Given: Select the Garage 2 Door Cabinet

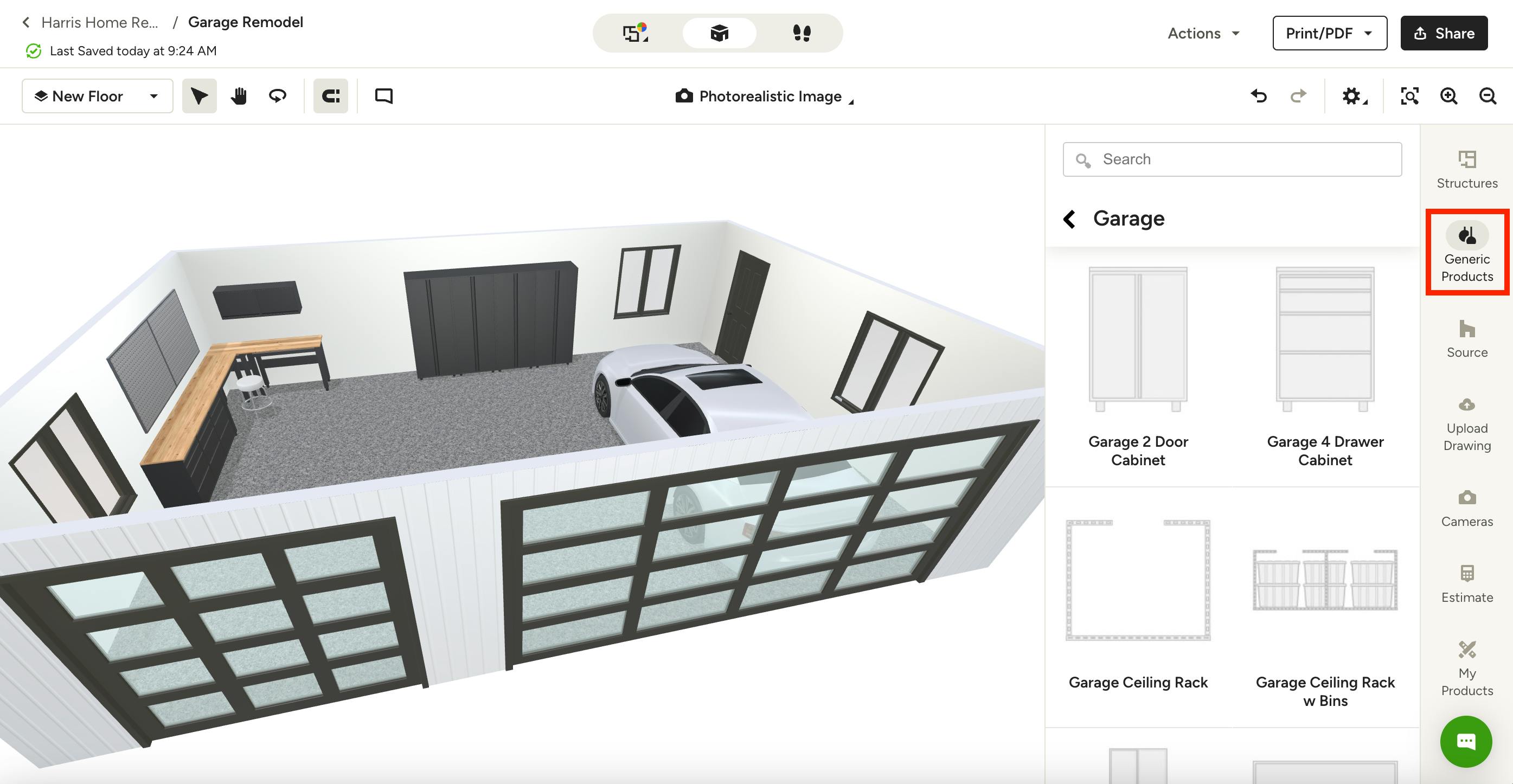Looking at the screenshot, I should [x=1138, y=367].
